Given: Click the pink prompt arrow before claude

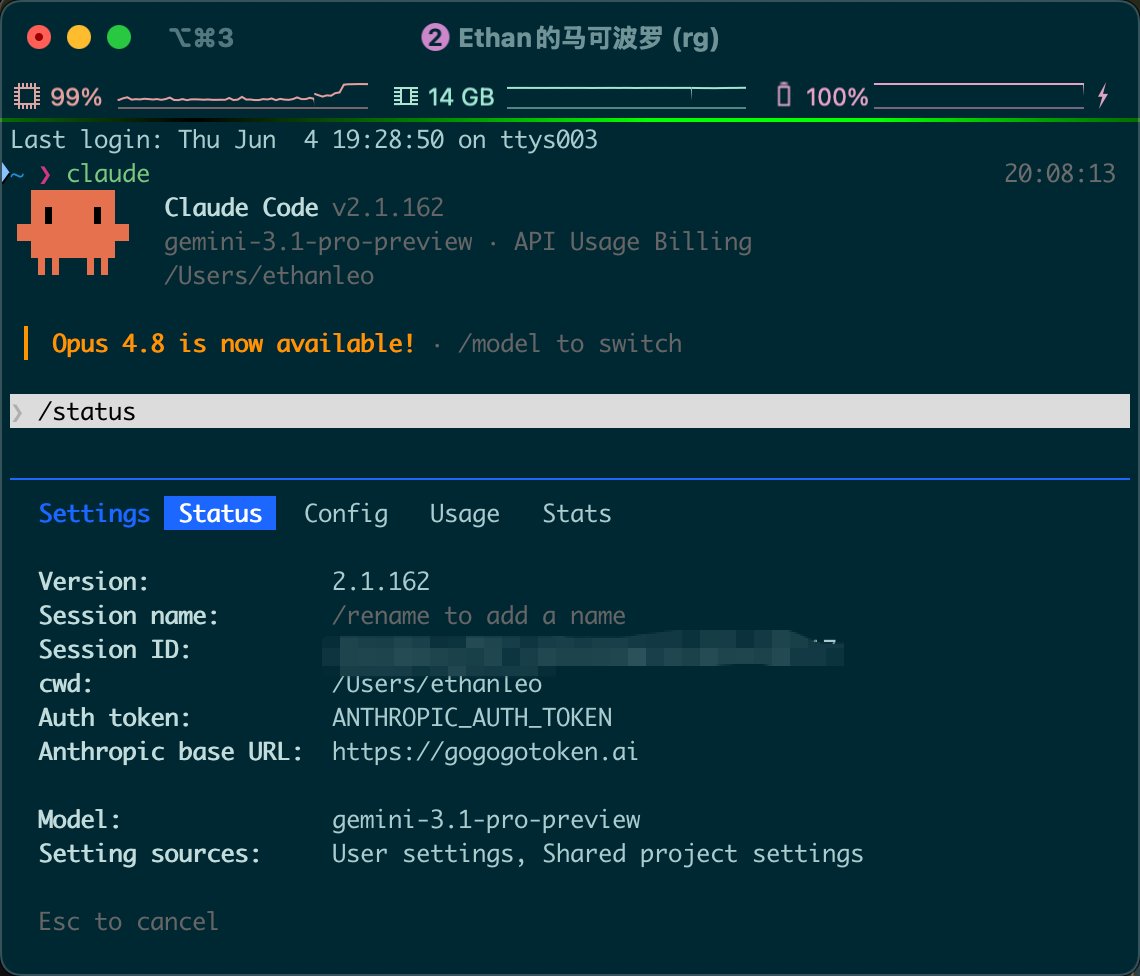Looking at the screenshot, I should pyautogui.click(x=45, y=175).
